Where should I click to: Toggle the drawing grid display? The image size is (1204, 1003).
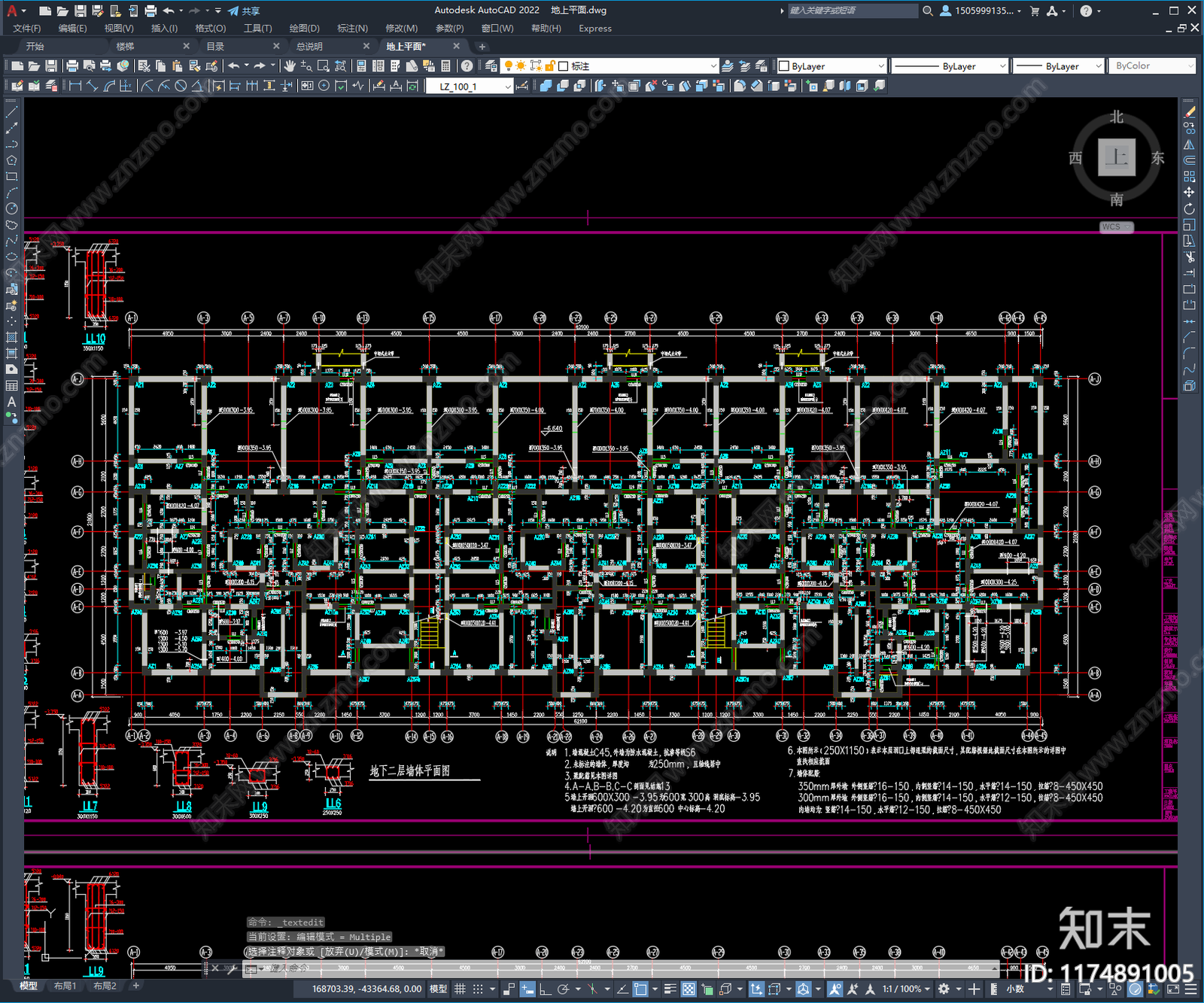[460, 989]
